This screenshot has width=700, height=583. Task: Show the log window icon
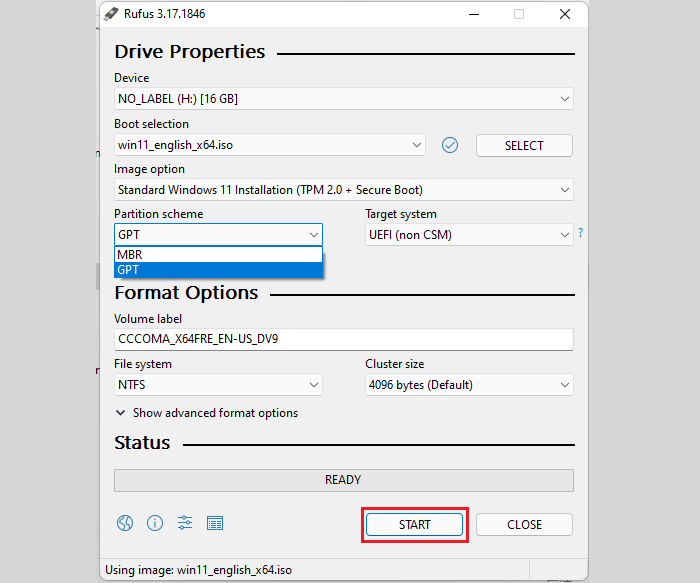[x=215, y=523]
